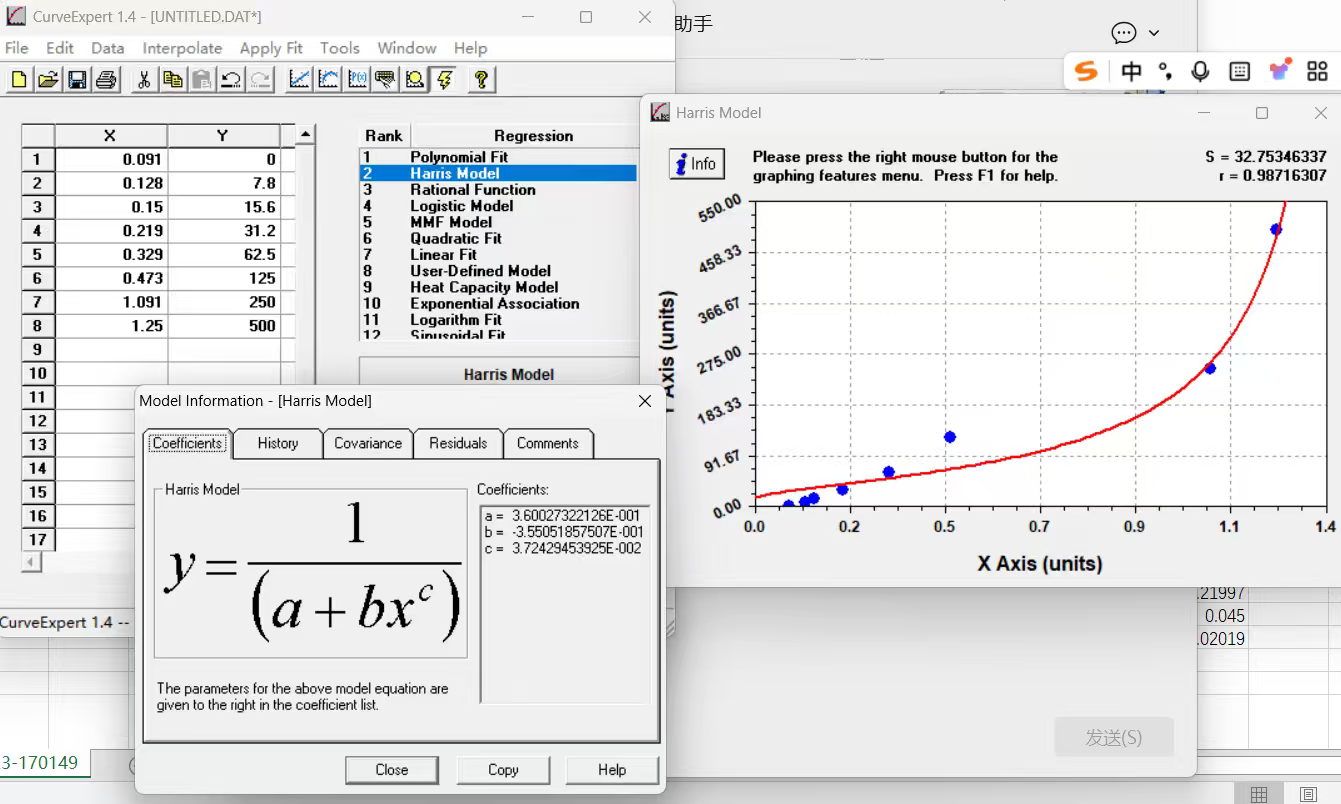The height and width of the screenshot is (804, 1341).
Task: Run CurveFinder with the lightning bolt icon
Action: 444,80
